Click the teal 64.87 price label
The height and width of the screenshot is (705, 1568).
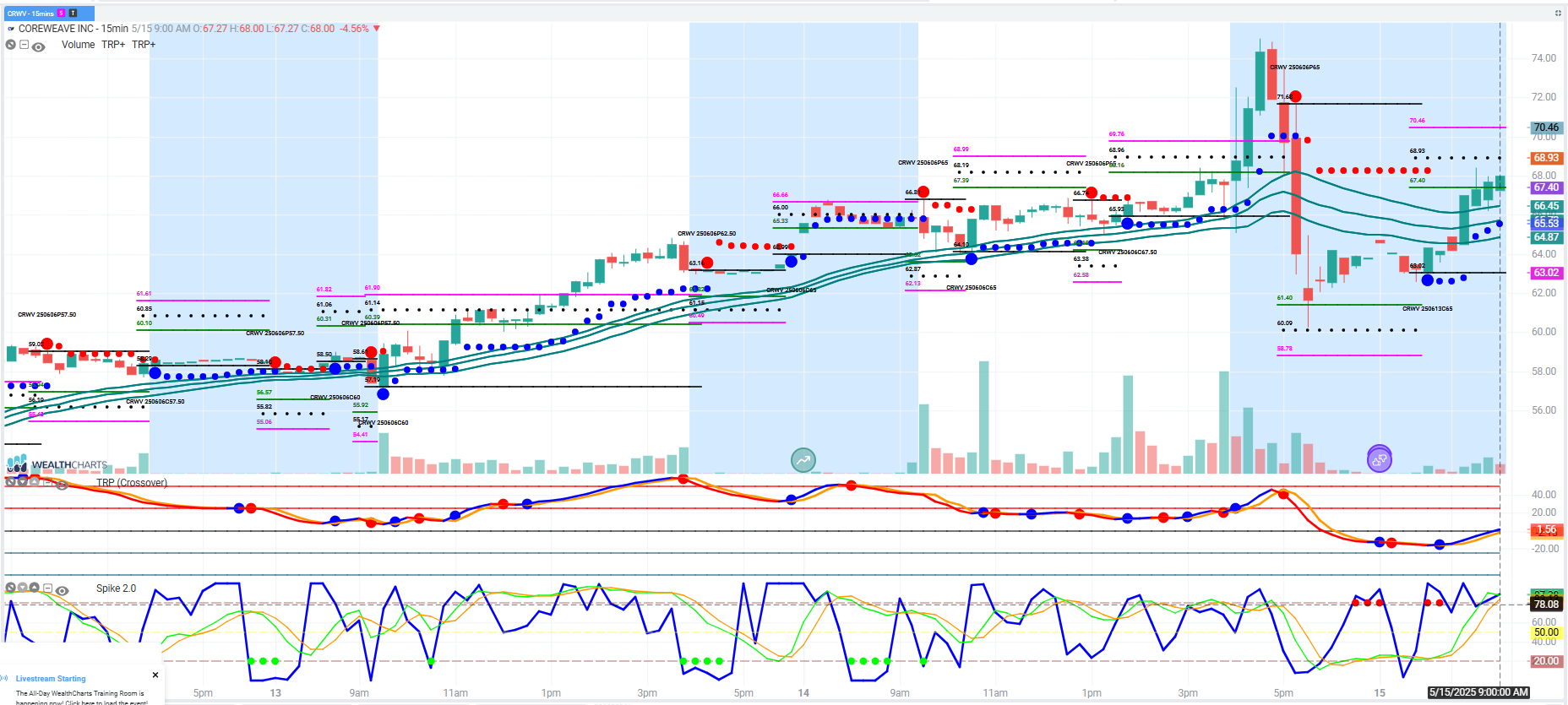(1546, 237)
